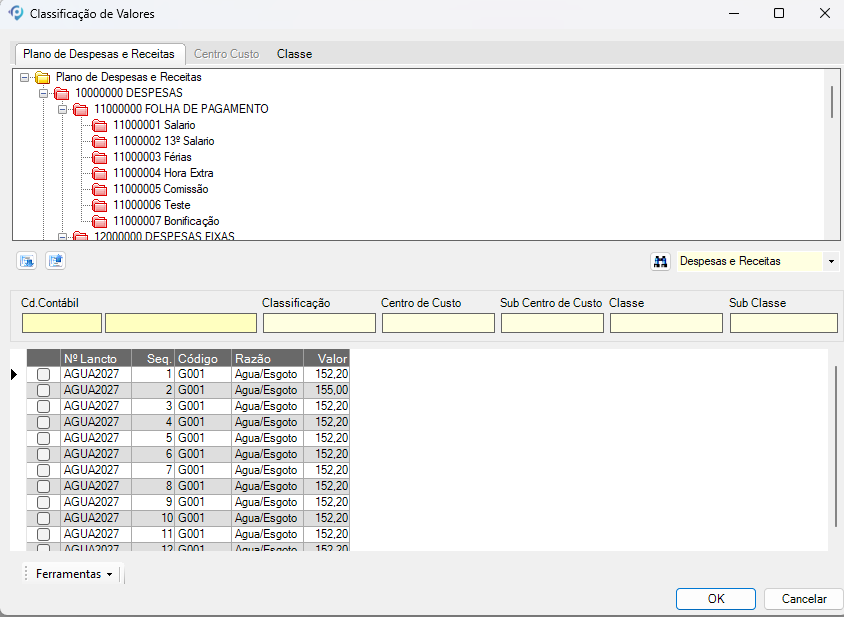Collapse the 11000000 FOLHA DE PAGAMENTO node

coord(63,109)
